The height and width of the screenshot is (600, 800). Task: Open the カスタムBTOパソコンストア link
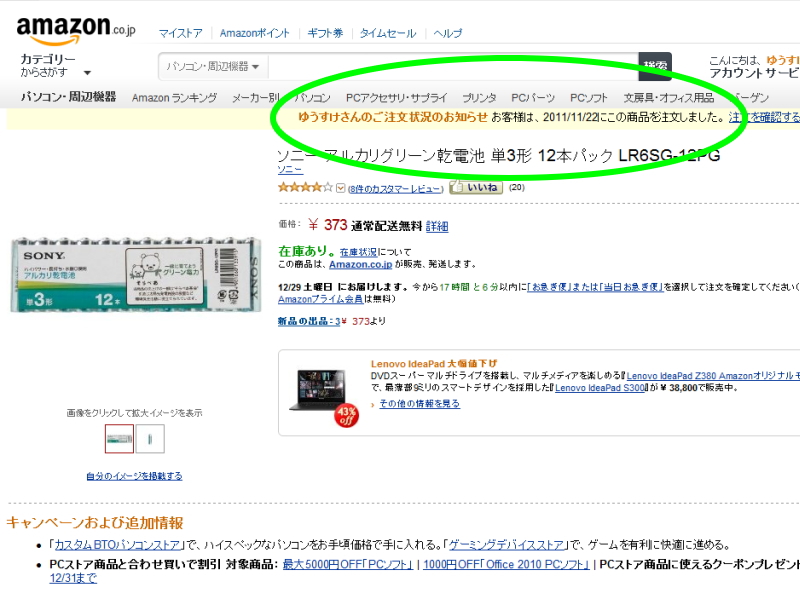coord(119,545)
